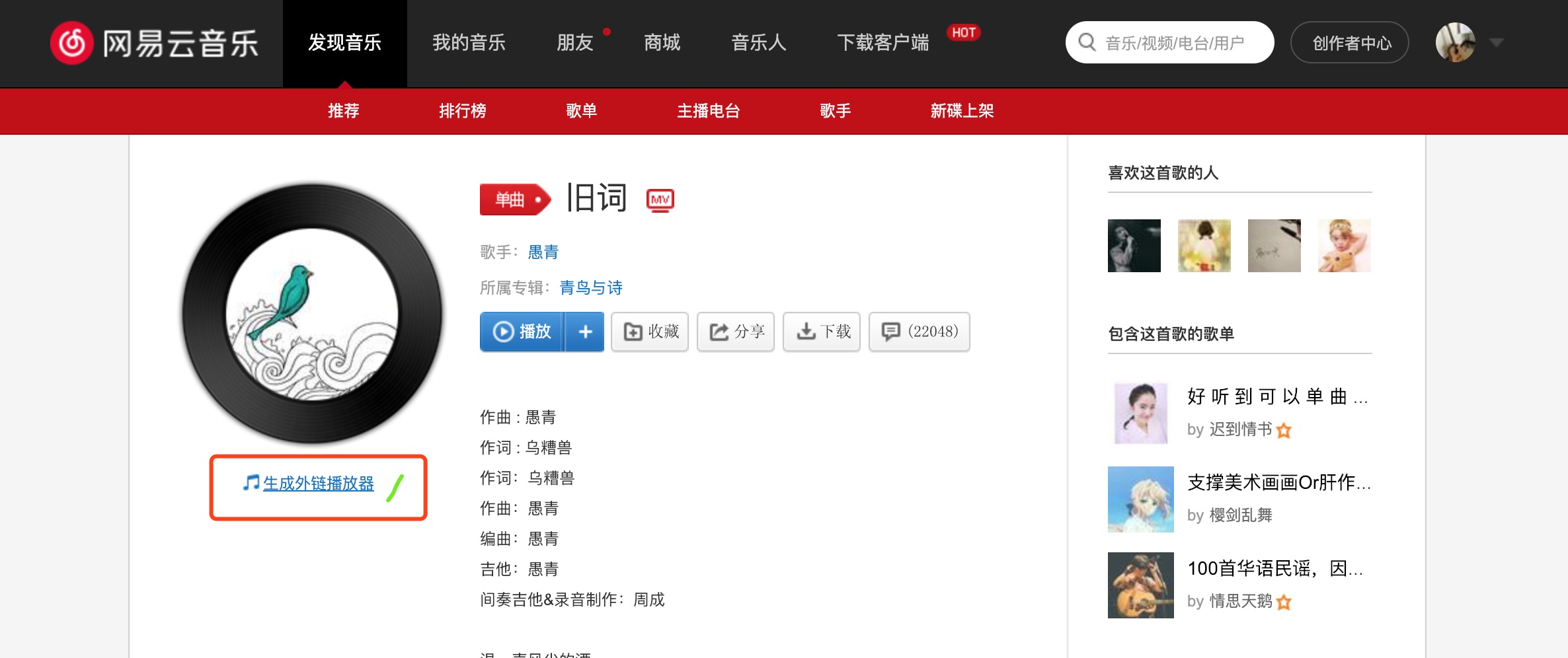Open 歌手 in red submenu
Viewport: 1568px width, 658px height.
[x=836, y=111]
